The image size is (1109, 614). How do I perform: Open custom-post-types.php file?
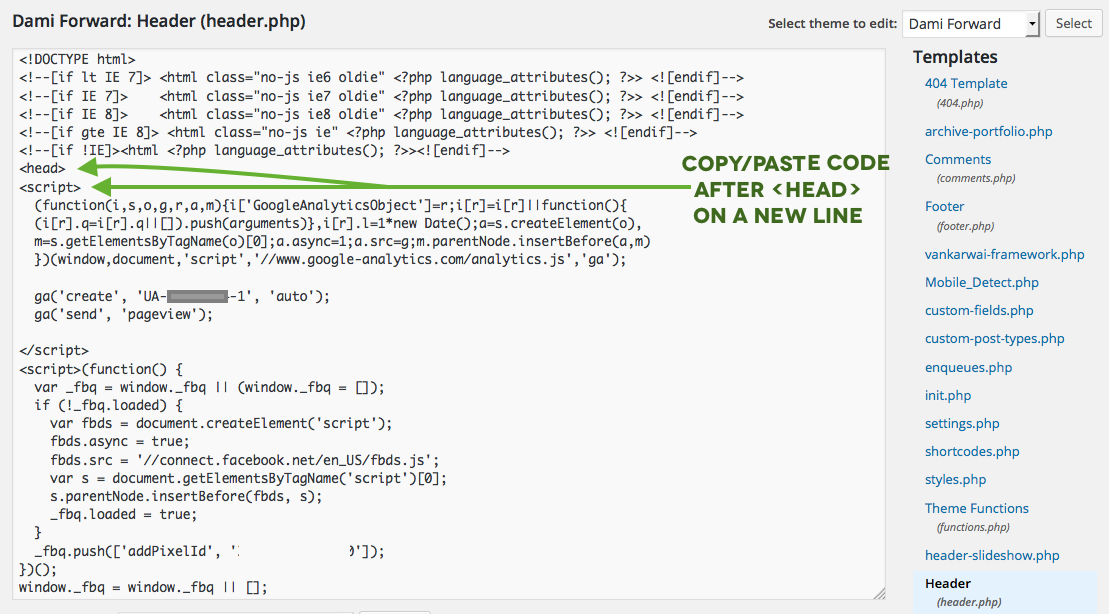[994, 339]
